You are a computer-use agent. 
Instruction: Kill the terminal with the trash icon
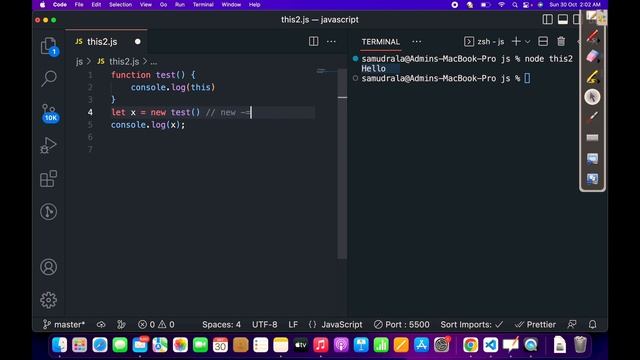(561, 41)
